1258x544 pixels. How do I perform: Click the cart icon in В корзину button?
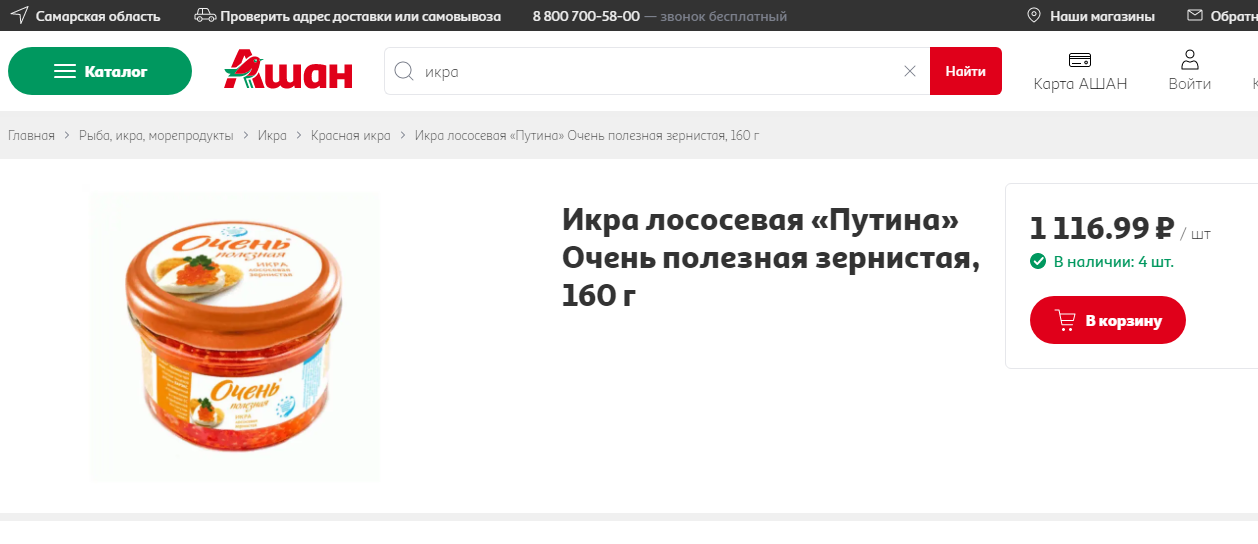coord(1065,320)
